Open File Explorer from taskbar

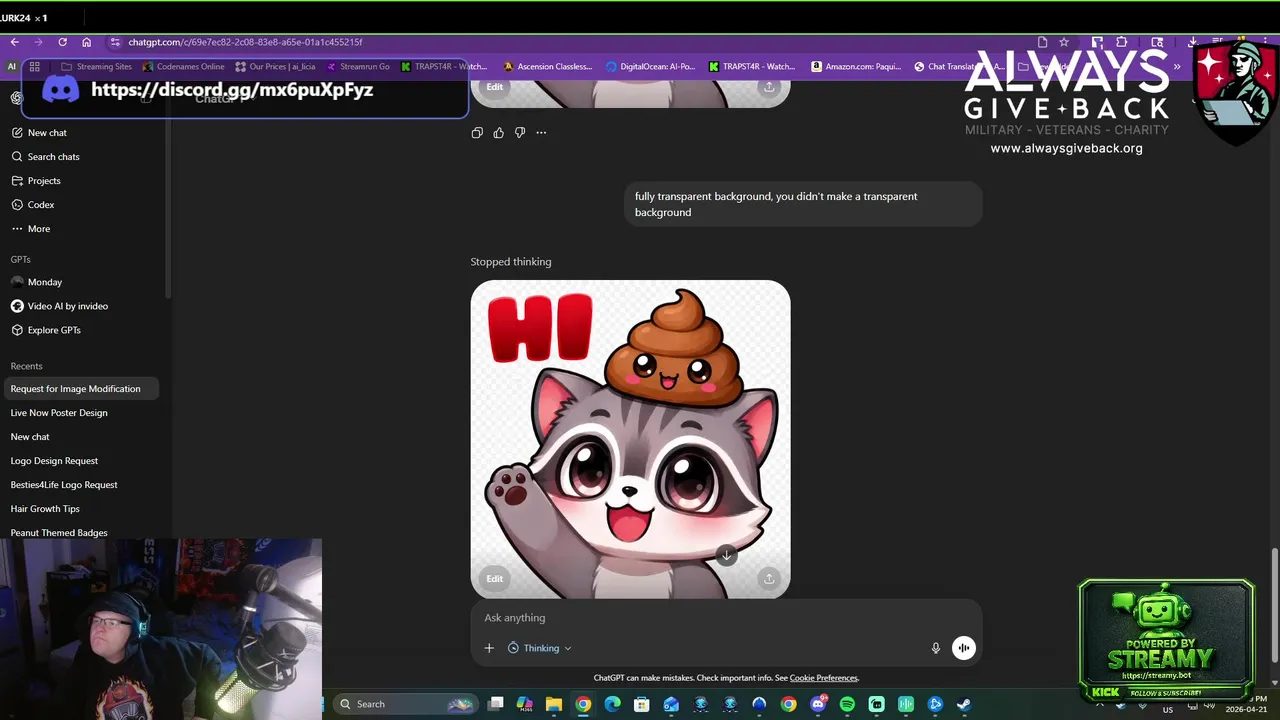click(x=554, y=704)
